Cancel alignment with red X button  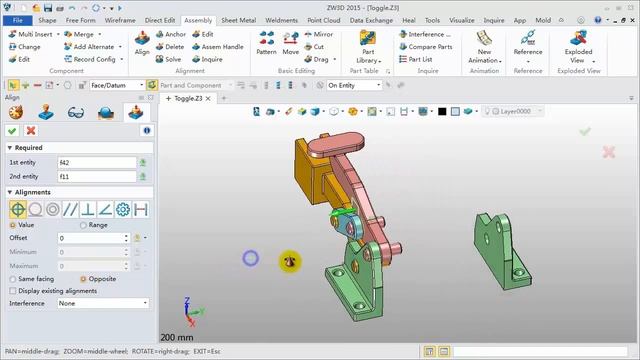31,131
